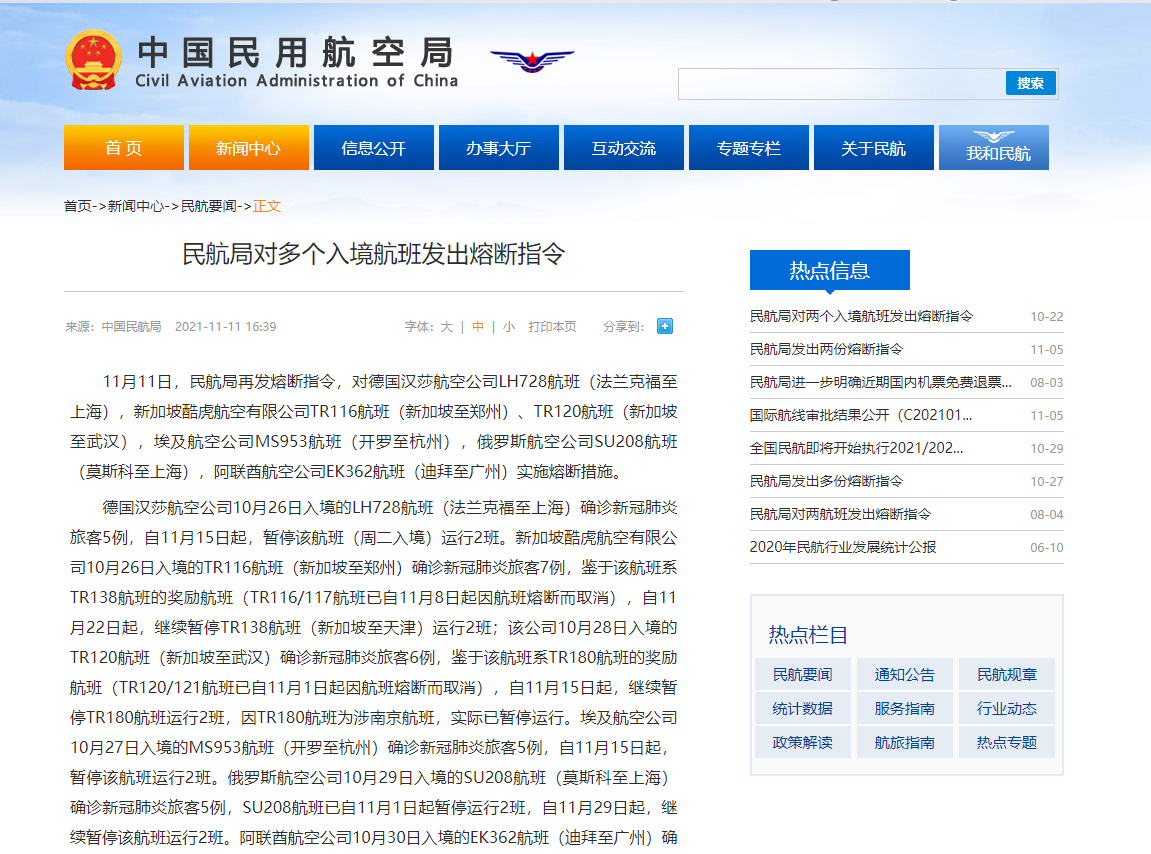1151x854 pixels.
Task: Open the share plus icon
Action: point(665,326)
